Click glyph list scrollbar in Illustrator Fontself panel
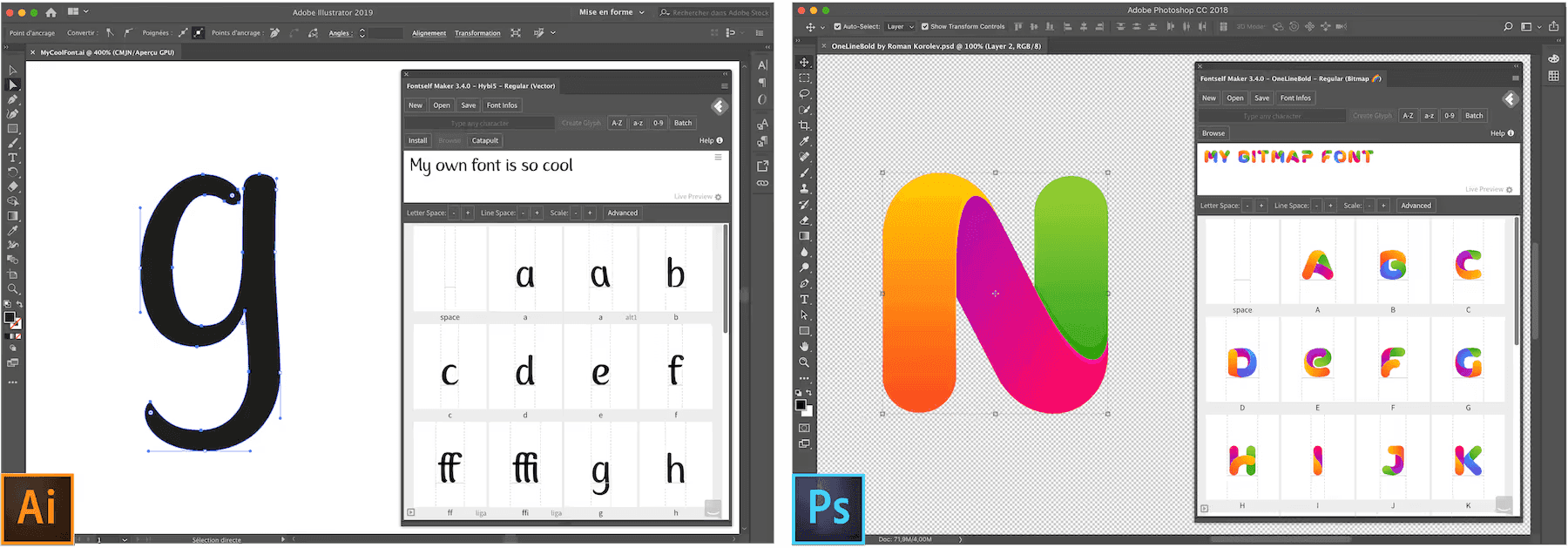1568x548 pixels. pos(725,279)
